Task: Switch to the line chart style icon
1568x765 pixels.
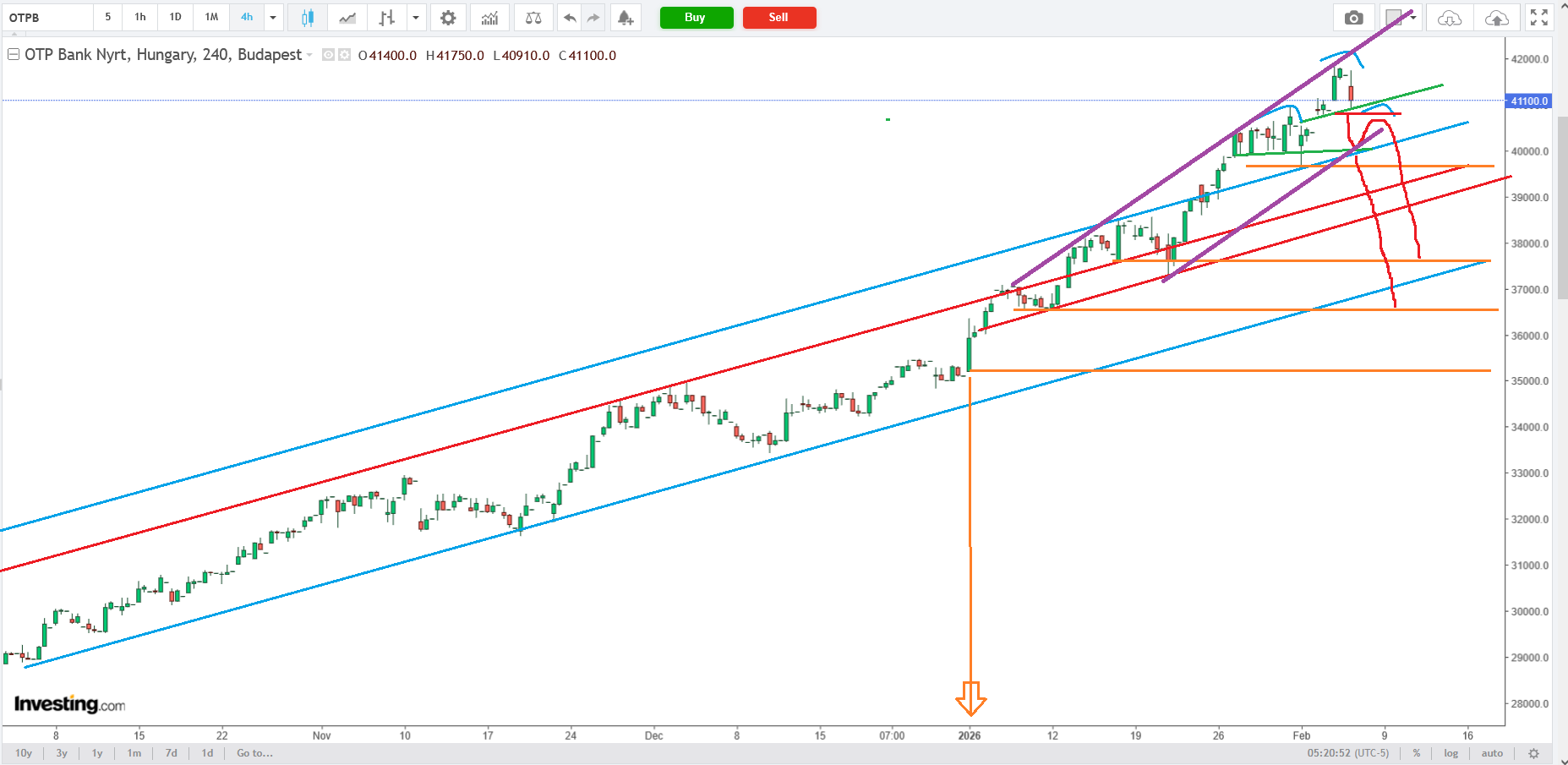Action: (x=347, y=18)
